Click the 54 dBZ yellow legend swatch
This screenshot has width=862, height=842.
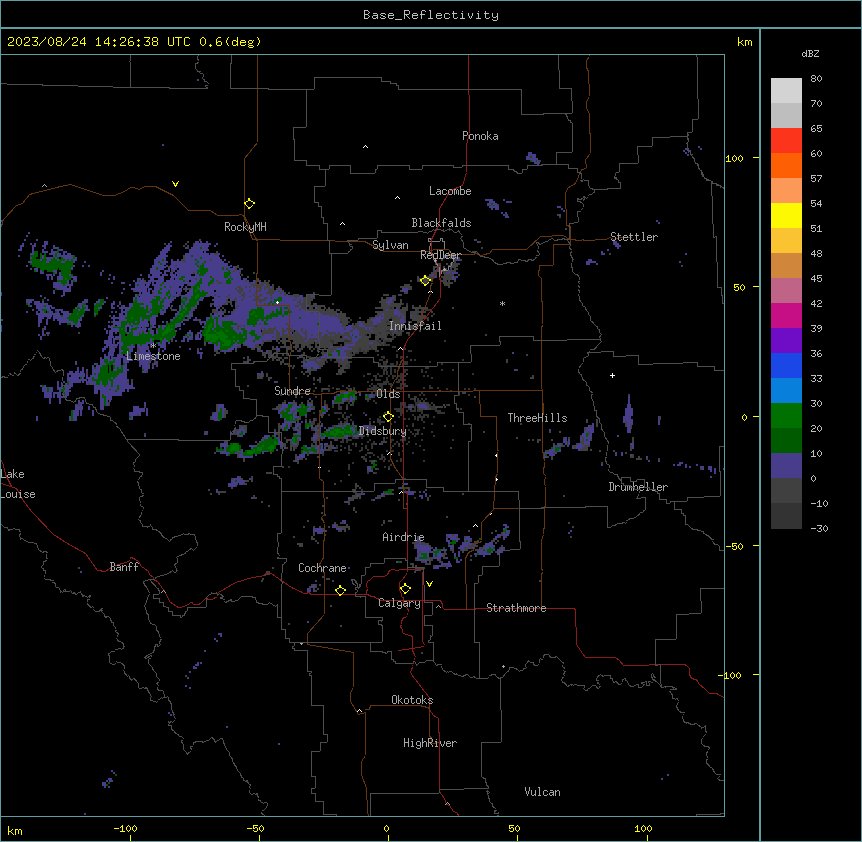click(786, 215)
